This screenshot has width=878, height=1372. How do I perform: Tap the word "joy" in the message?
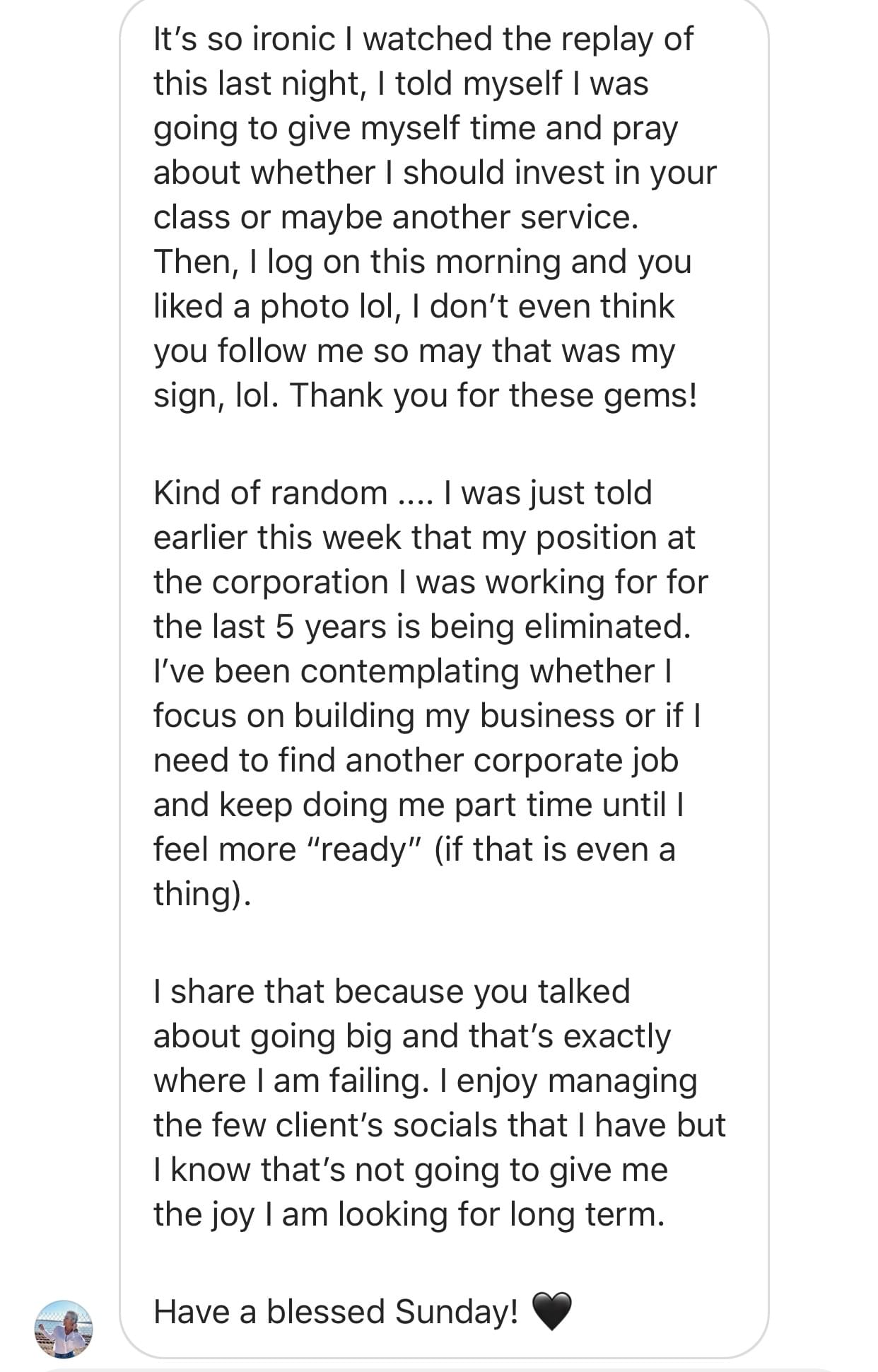[x=233, y=1214]
